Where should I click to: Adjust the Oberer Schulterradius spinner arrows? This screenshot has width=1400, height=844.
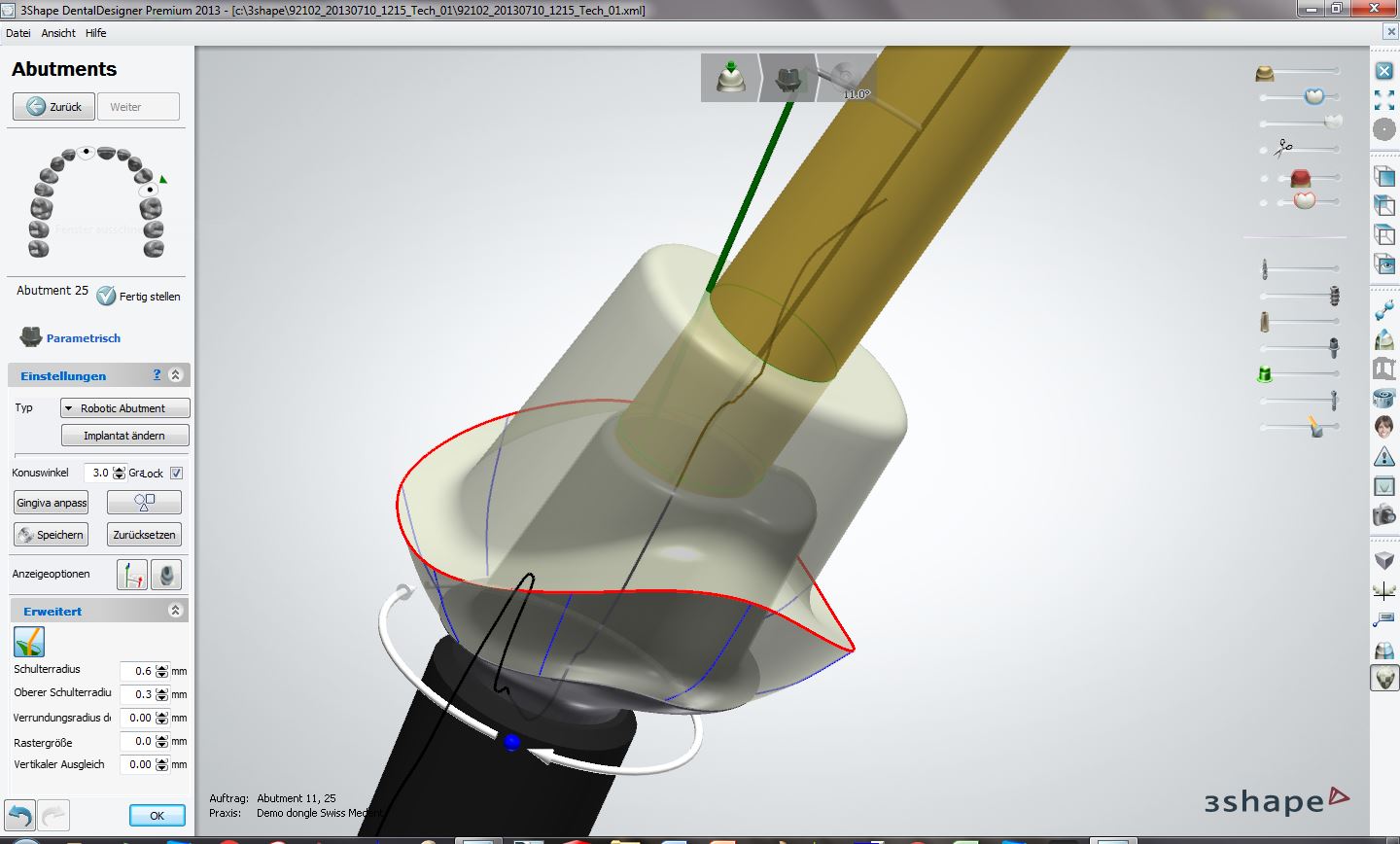pyautogui.click(x=162, y=694)
